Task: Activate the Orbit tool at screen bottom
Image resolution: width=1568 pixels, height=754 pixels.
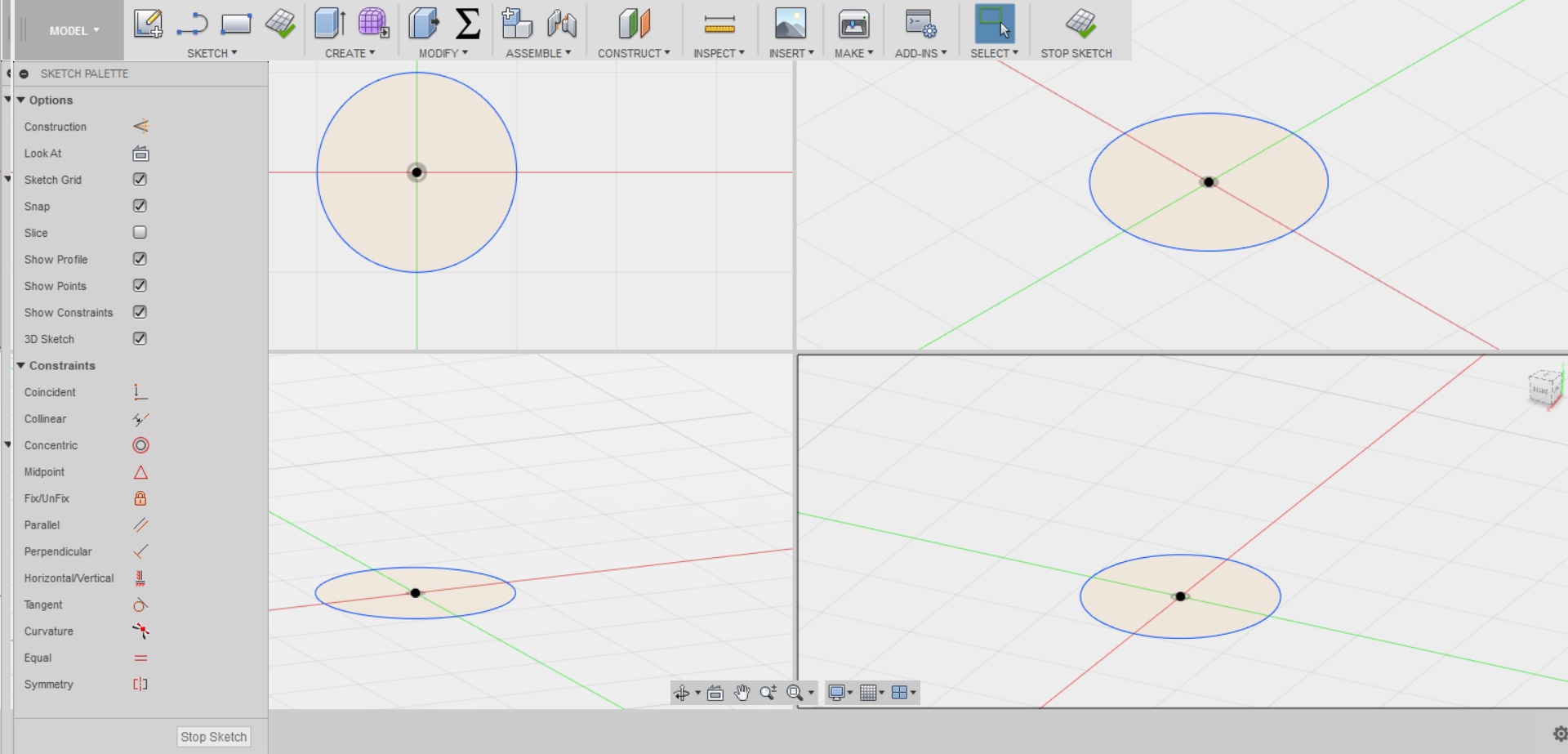Action: (683, 692)
